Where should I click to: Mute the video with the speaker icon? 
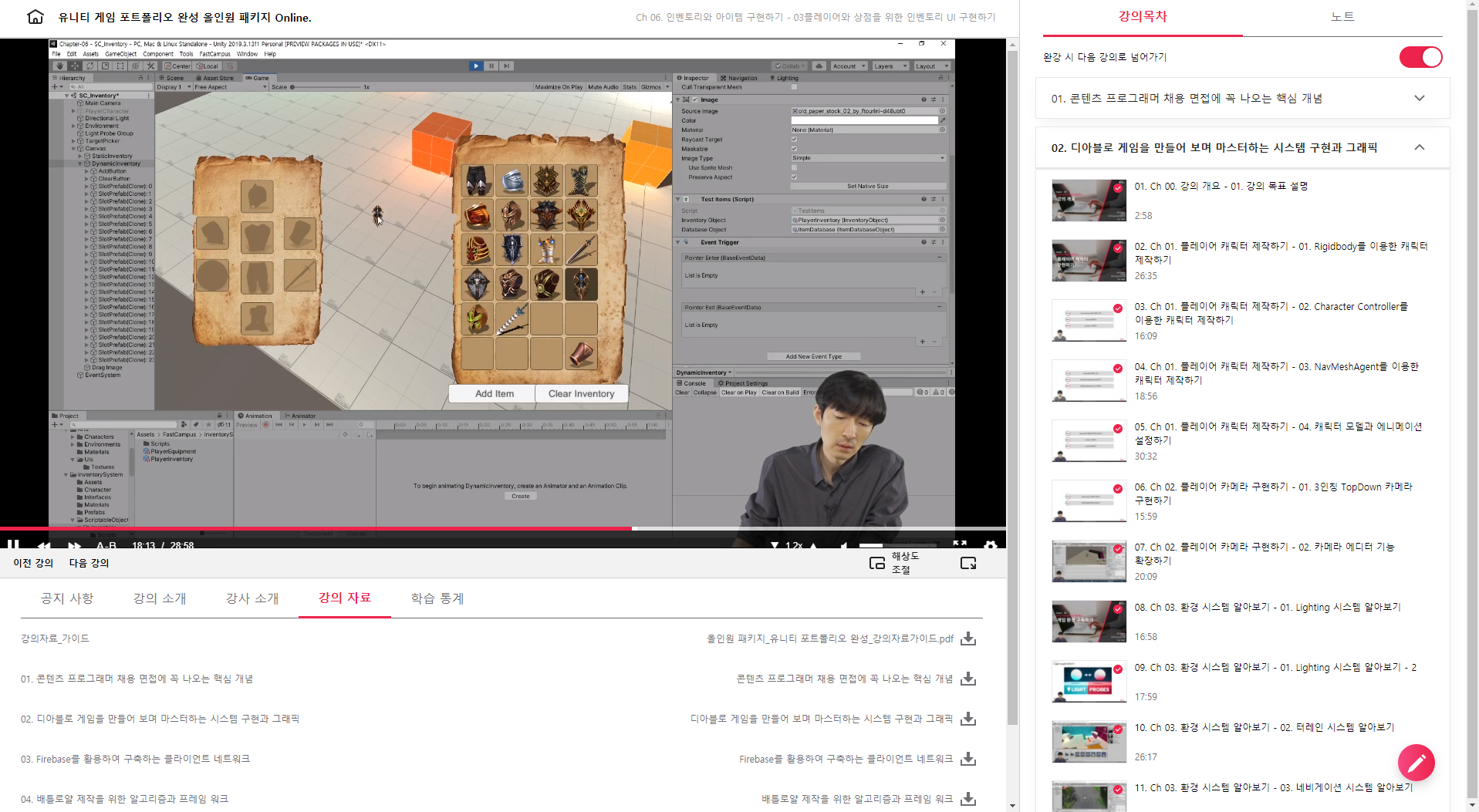(845, 544)
